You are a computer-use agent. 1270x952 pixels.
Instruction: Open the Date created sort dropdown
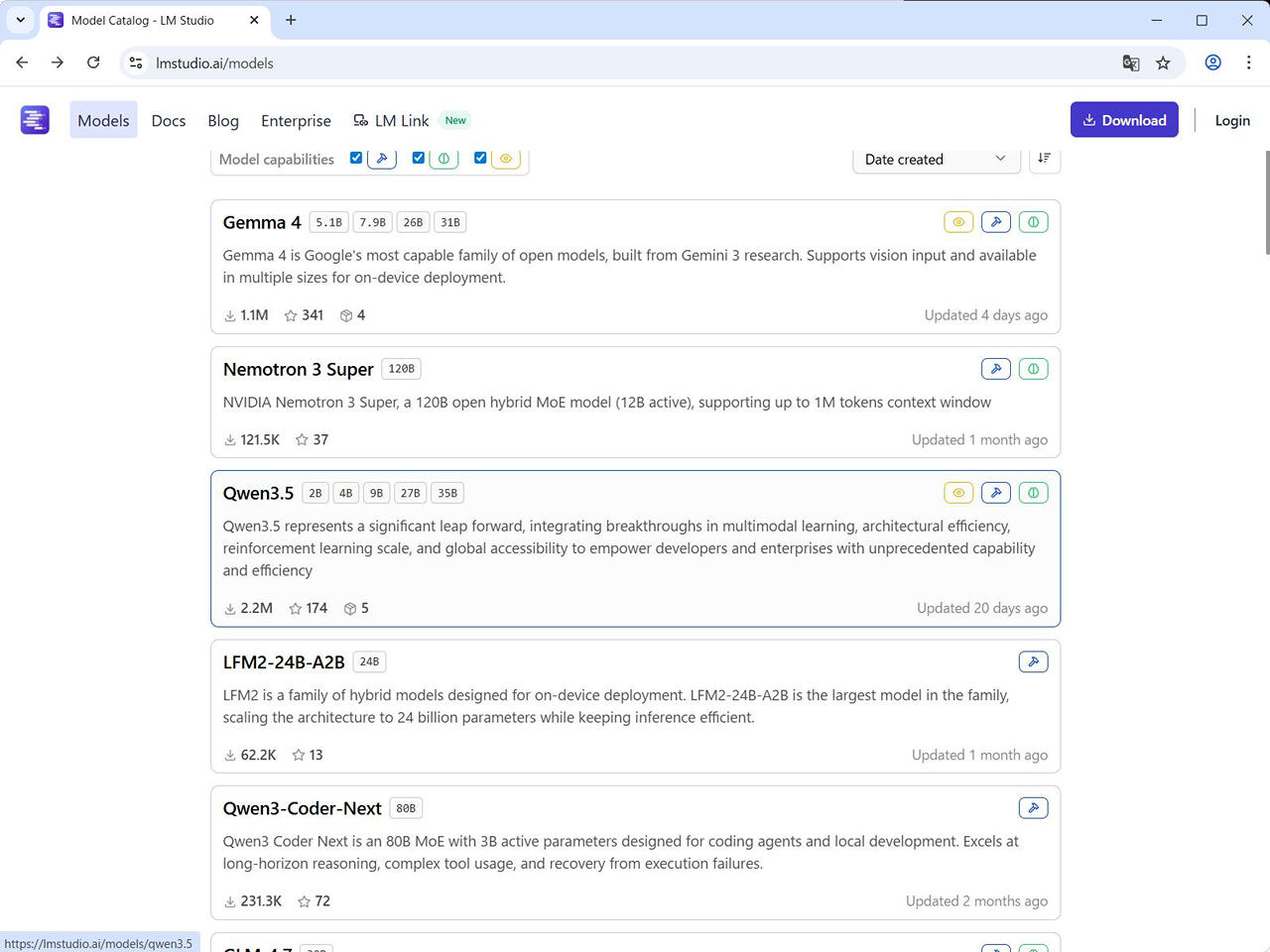[x=936, y=160]
